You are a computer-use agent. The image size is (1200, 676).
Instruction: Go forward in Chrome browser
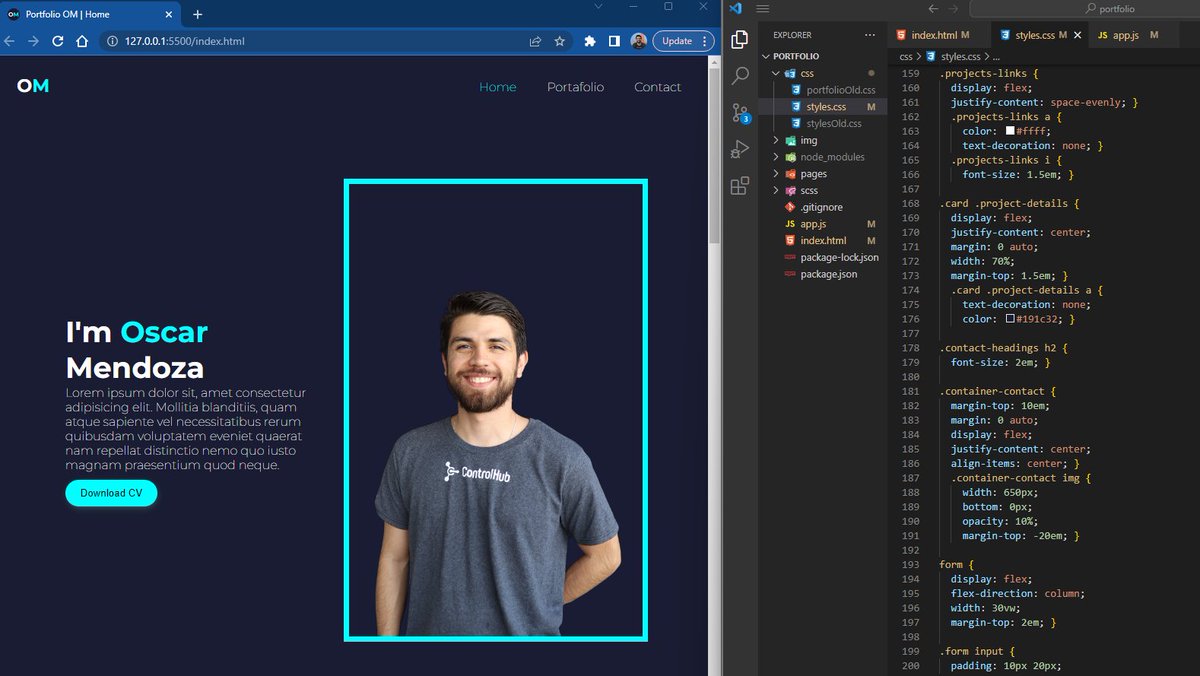(x=34, y=41)
